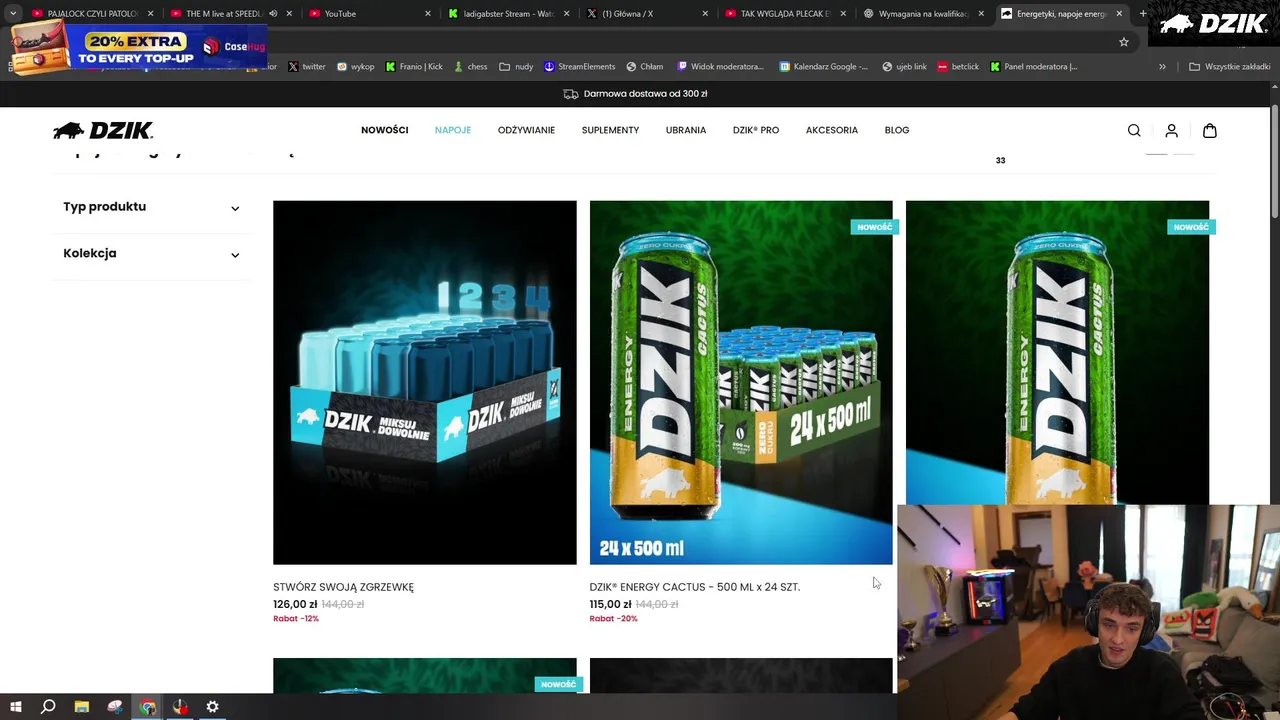The height and width of the screenshot is (720, 1280).
Task: Open the NOWOŚCI menu
Action: tap(385, 130)
